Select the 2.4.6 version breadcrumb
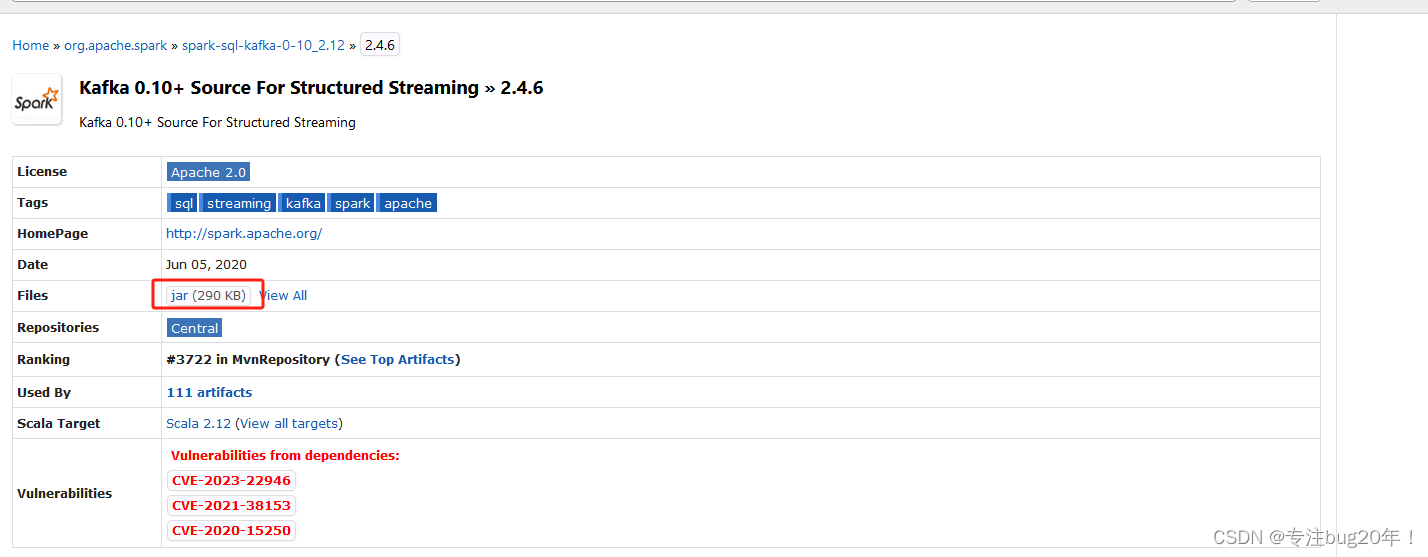Screen dimensions: 1428x557 click(380, 45)
